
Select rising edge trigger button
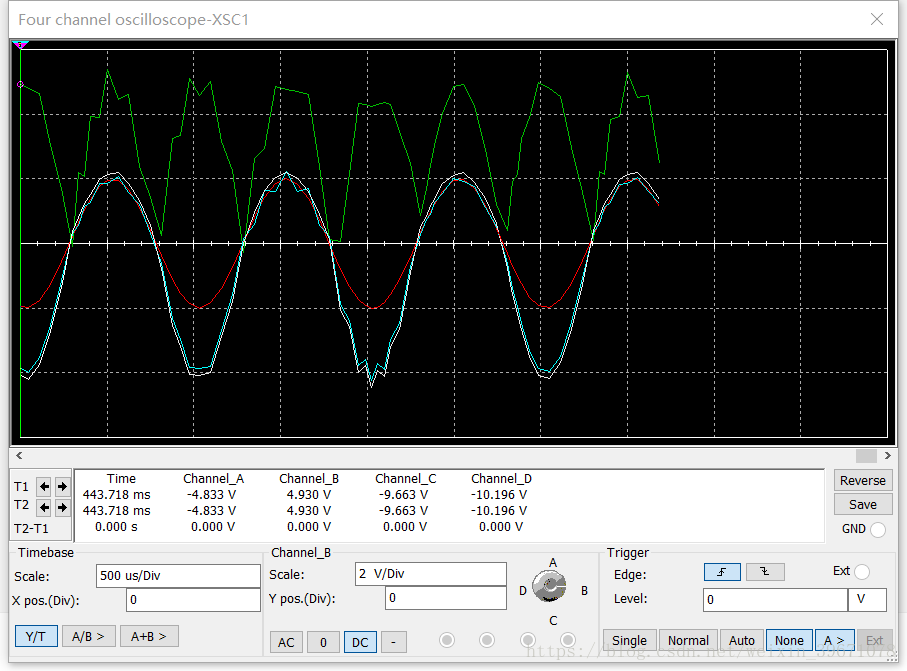click(722, 572)
